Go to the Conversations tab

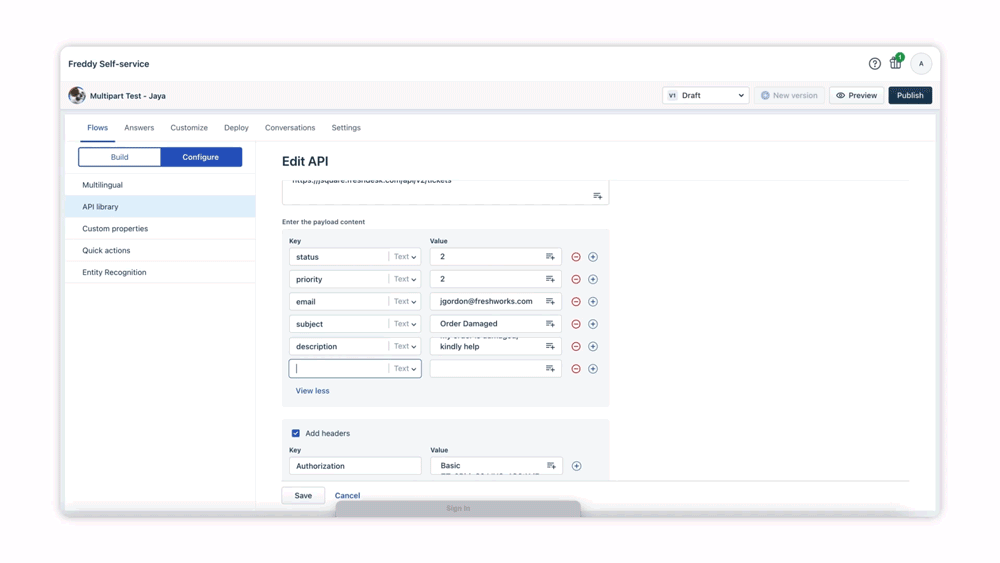[290, 128]
